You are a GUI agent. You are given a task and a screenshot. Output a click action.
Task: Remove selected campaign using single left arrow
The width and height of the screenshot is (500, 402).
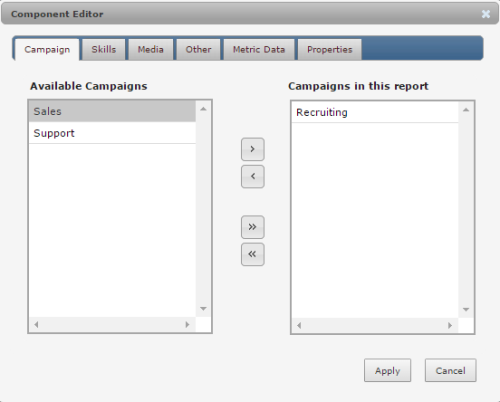pyautogui.click(x=253, y=176)
